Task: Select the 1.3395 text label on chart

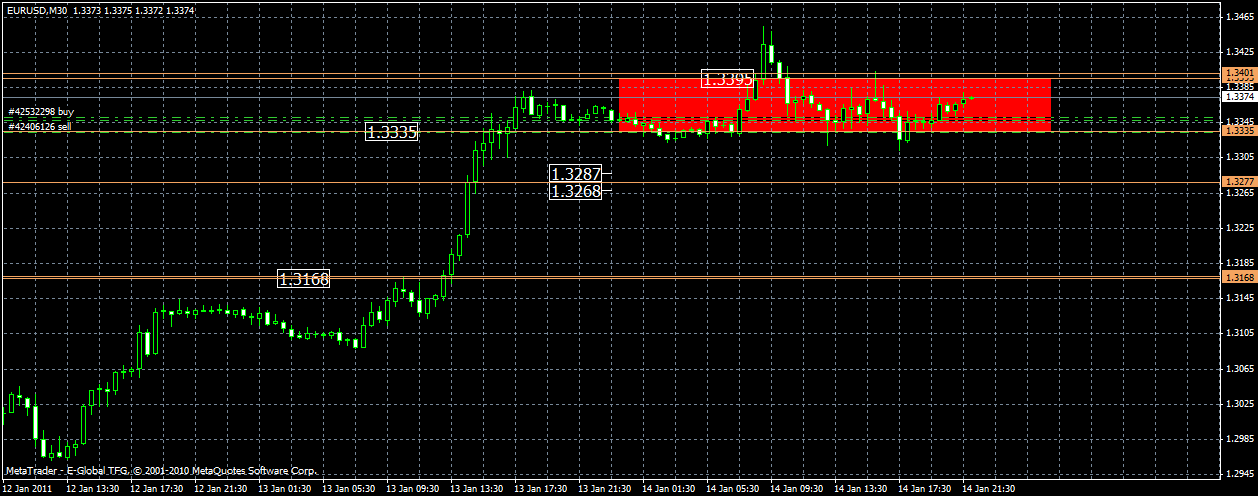Action: [727, 79]
